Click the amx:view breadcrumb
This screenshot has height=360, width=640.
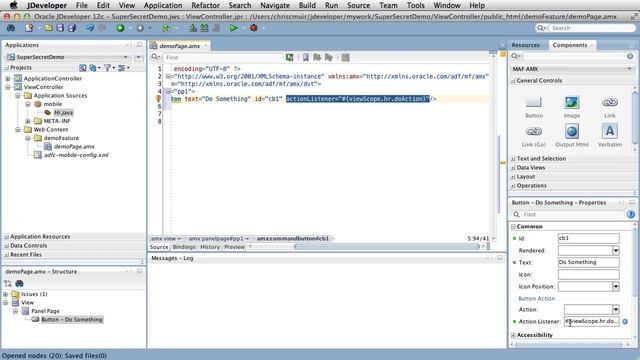[x=163, y=238]
